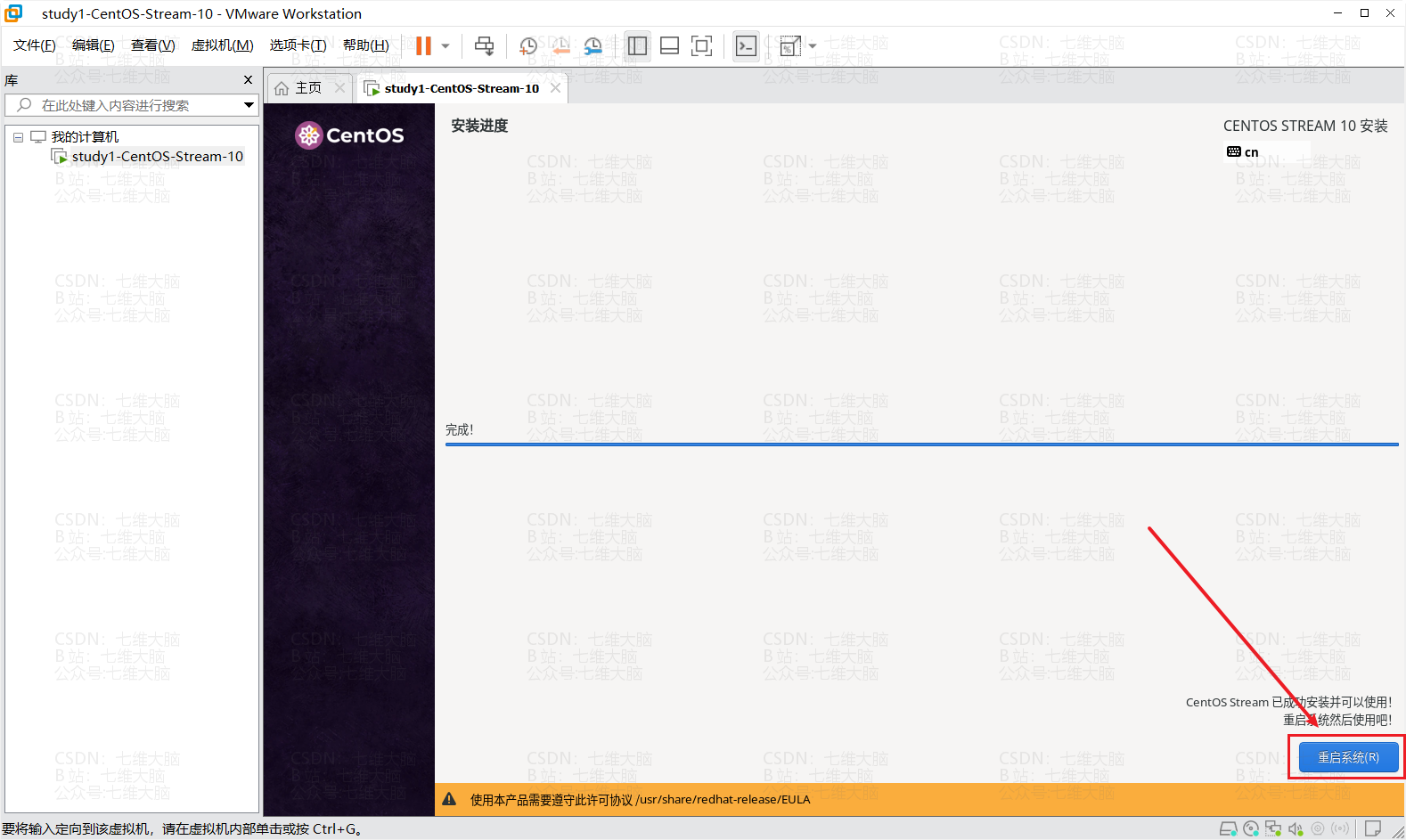The width and height of the screenshot is (1406, 840).
Task: Close the 主页 tab
Action: coord(339,87)
